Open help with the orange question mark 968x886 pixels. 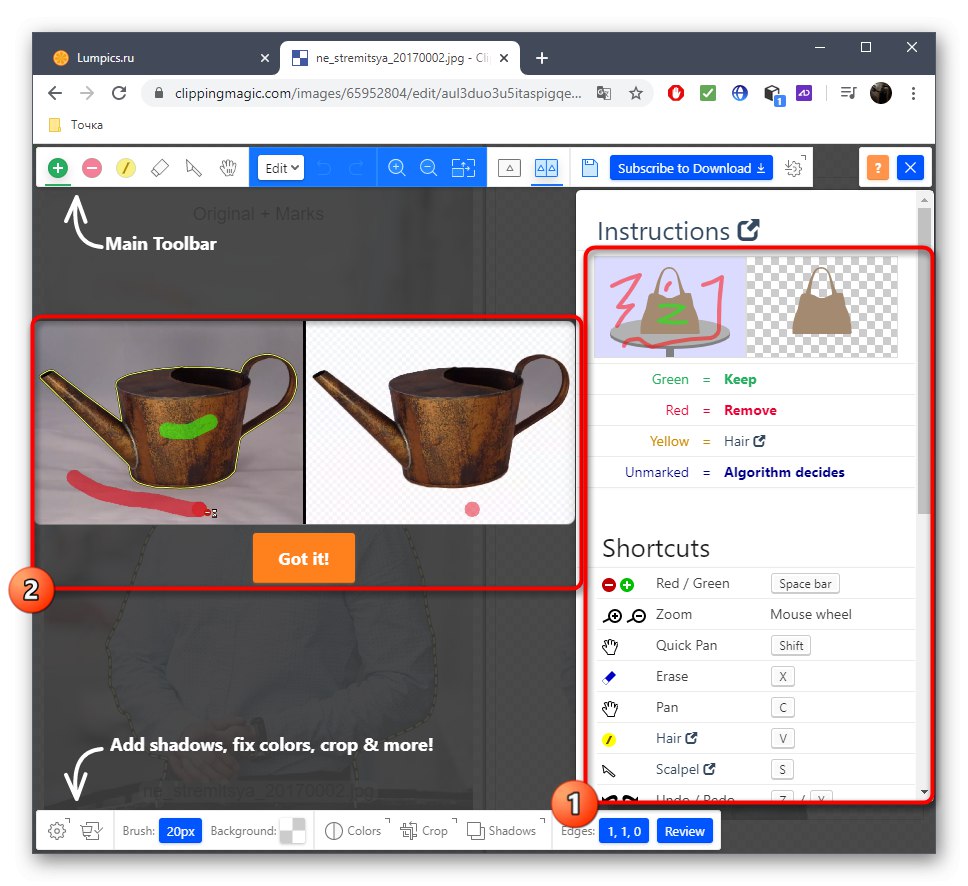[877, 168]
